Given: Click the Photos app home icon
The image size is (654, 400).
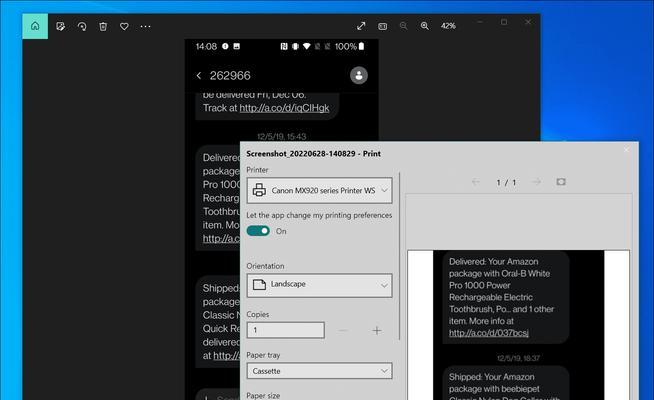Looking at the screenshot, I should [x=35, y=26].
